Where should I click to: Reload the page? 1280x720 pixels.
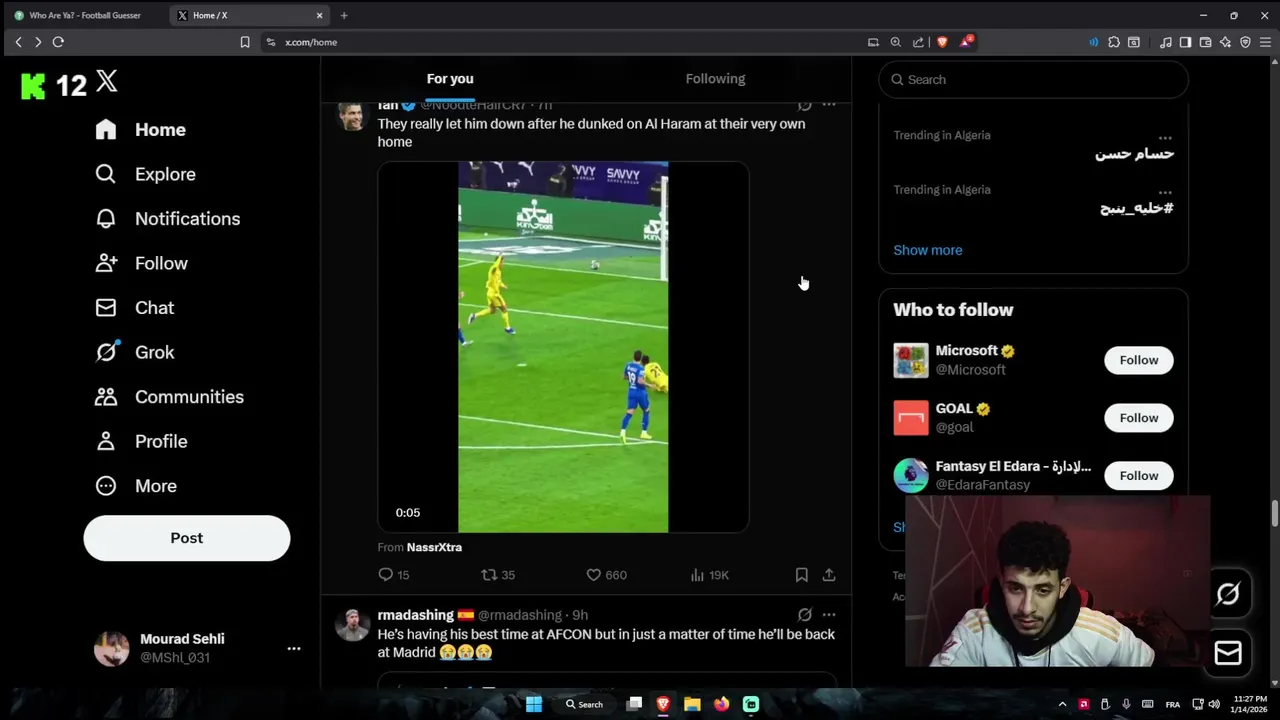[x=58, y=42]
